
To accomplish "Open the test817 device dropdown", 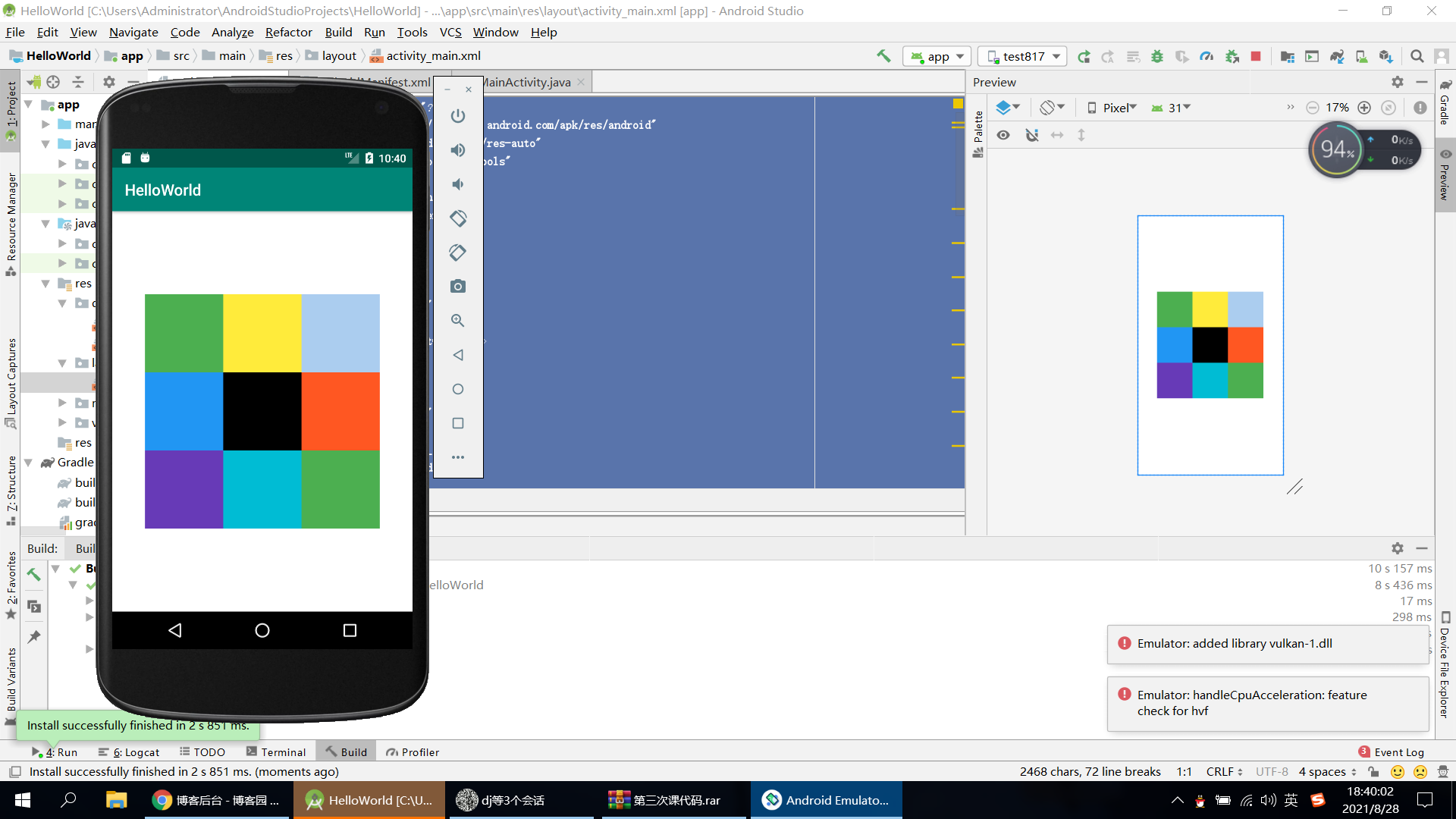I will click(1022, 57).
